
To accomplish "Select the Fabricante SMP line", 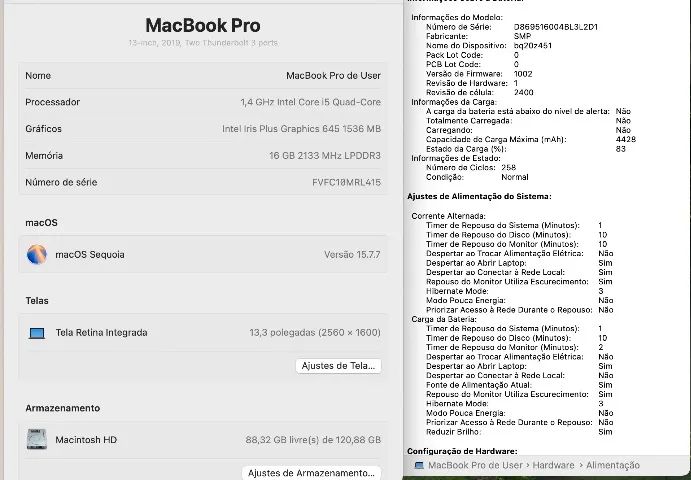I will pos(479,36).
